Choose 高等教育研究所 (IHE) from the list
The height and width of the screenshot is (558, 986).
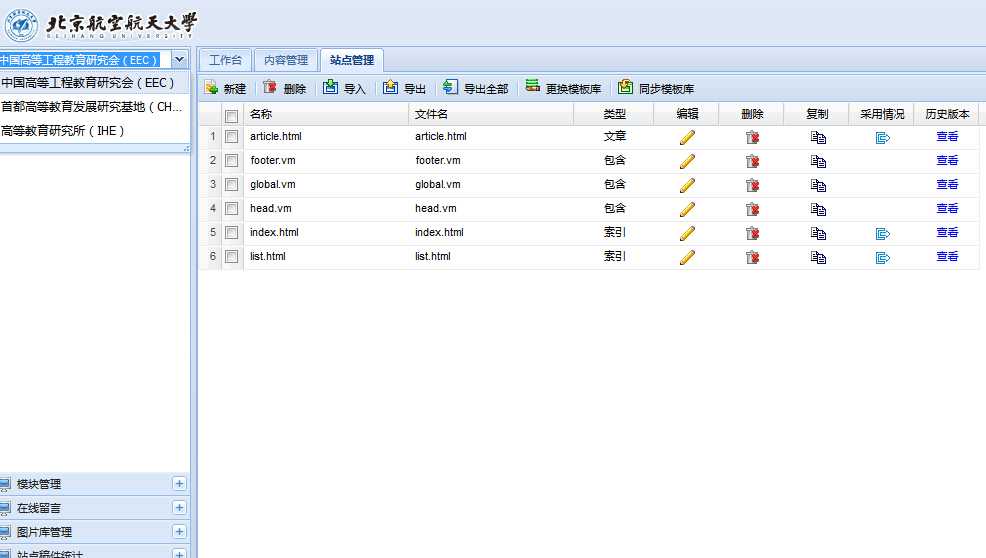click(x=94, y=131)
